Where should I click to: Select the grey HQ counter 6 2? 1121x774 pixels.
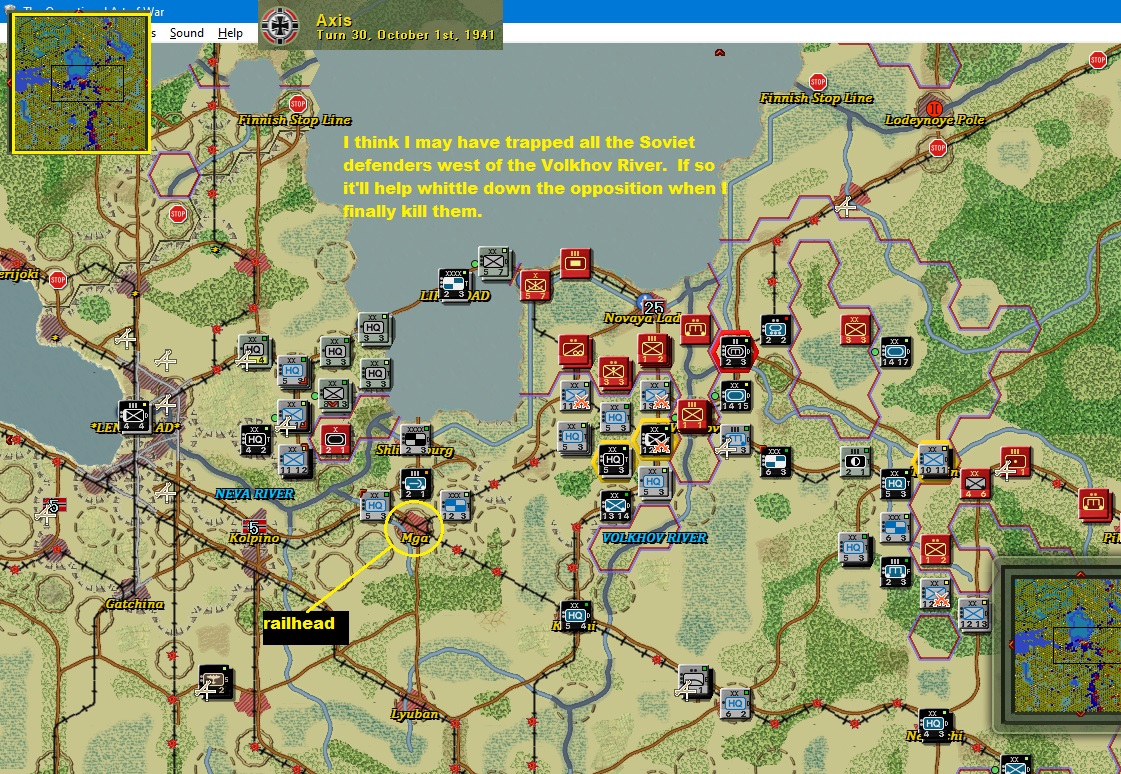coord(735,703)
